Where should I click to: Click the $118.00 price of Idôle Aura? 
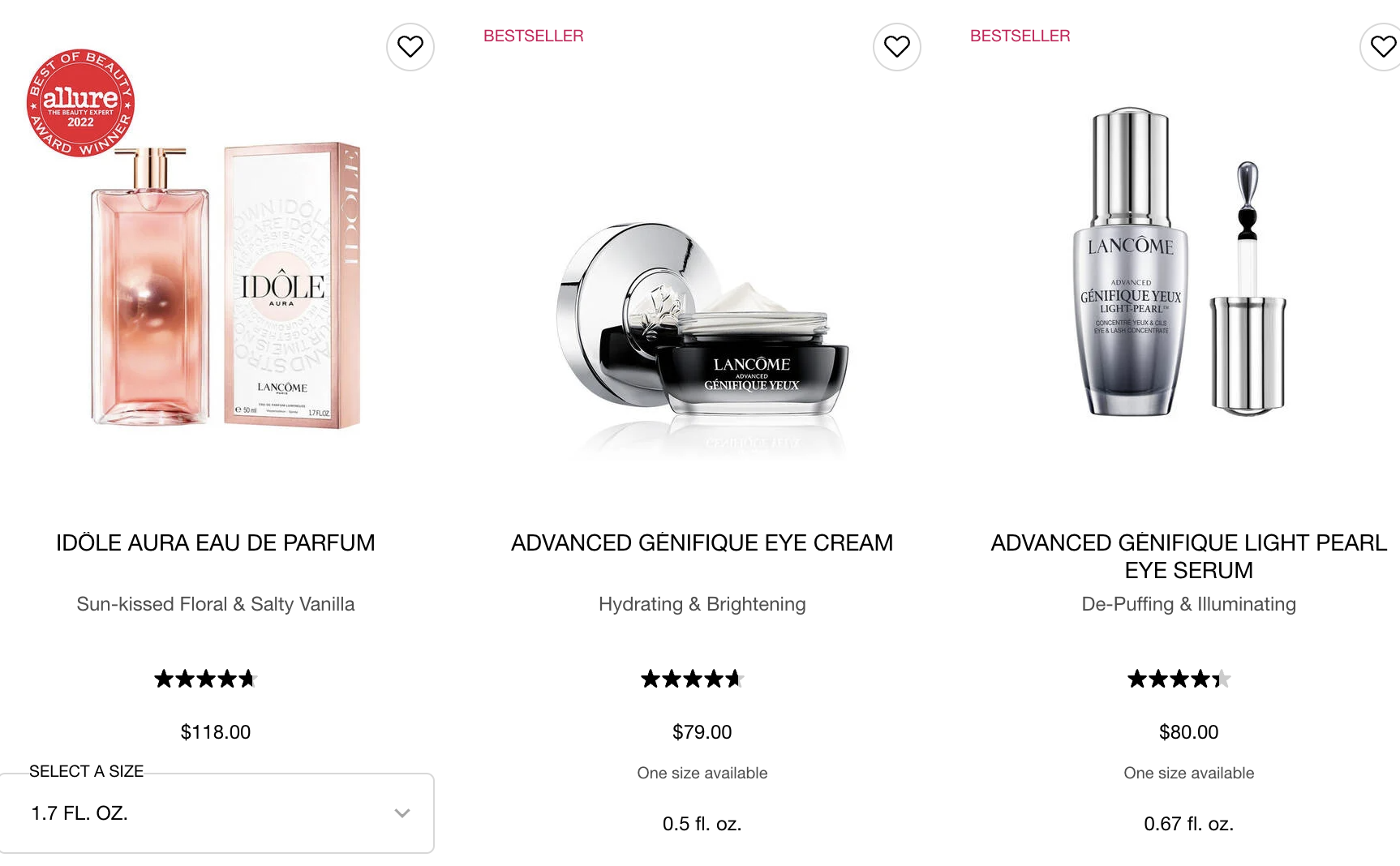[x=216, y=732]
